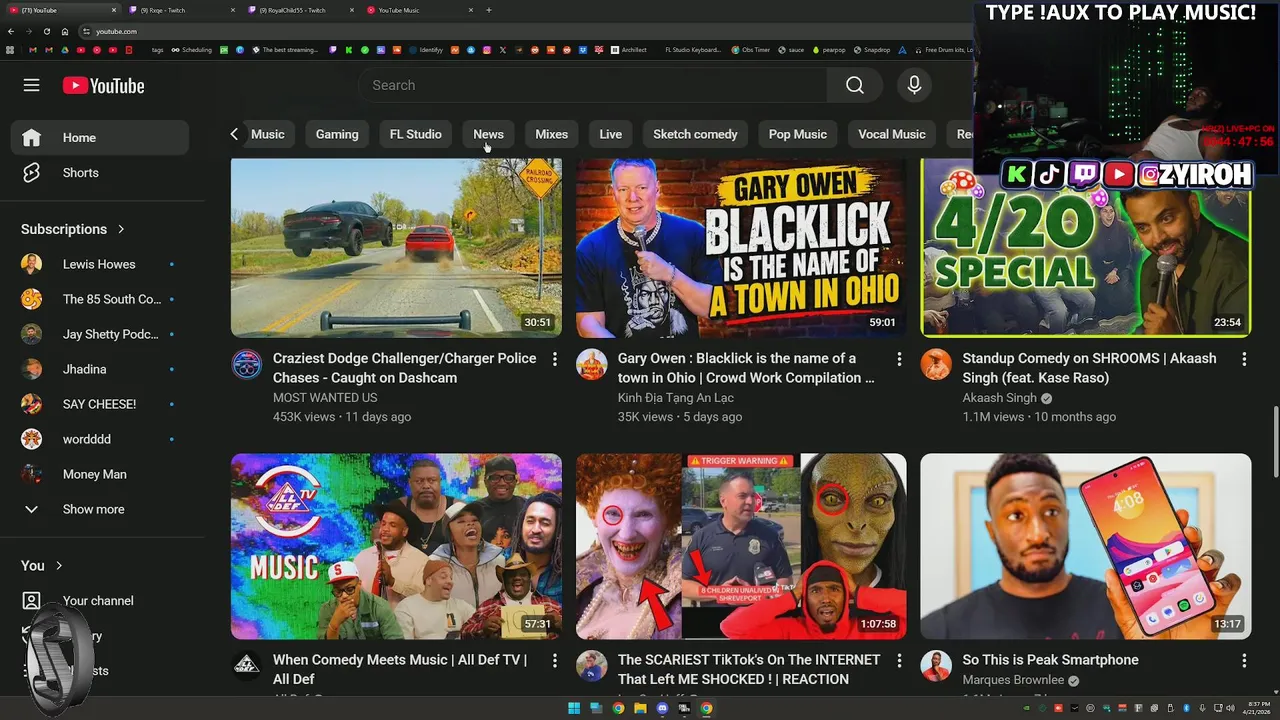Click the Home icon in the sidebar
The image size is (1280, 720).
31,137
